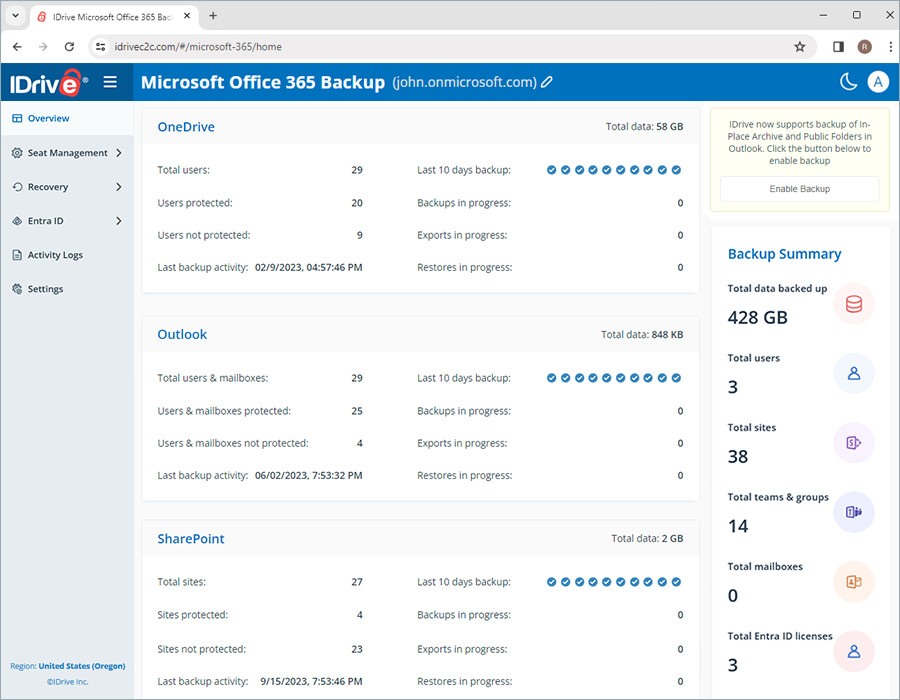Click the Total data backed up database icon

tap(854, 304)
